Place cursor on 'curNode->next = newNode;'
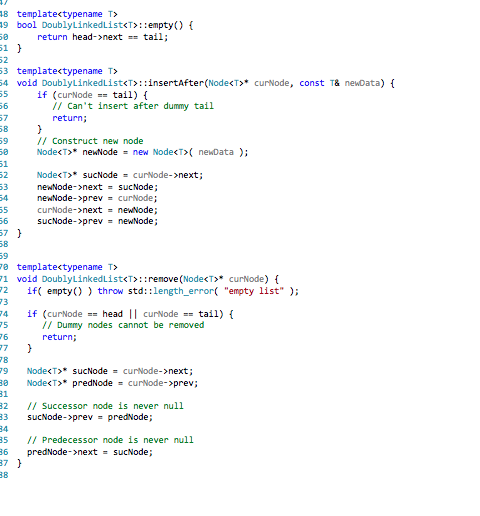This screenshot has height=516, width=480. [97, 210]
